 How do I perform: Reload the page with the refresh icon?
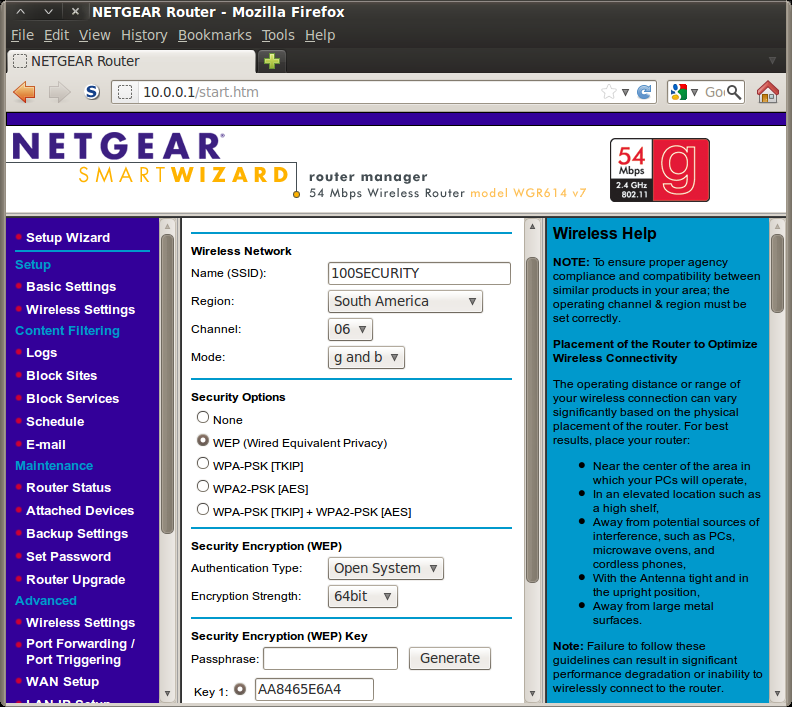pyautogui.click(x=644, y=92)
